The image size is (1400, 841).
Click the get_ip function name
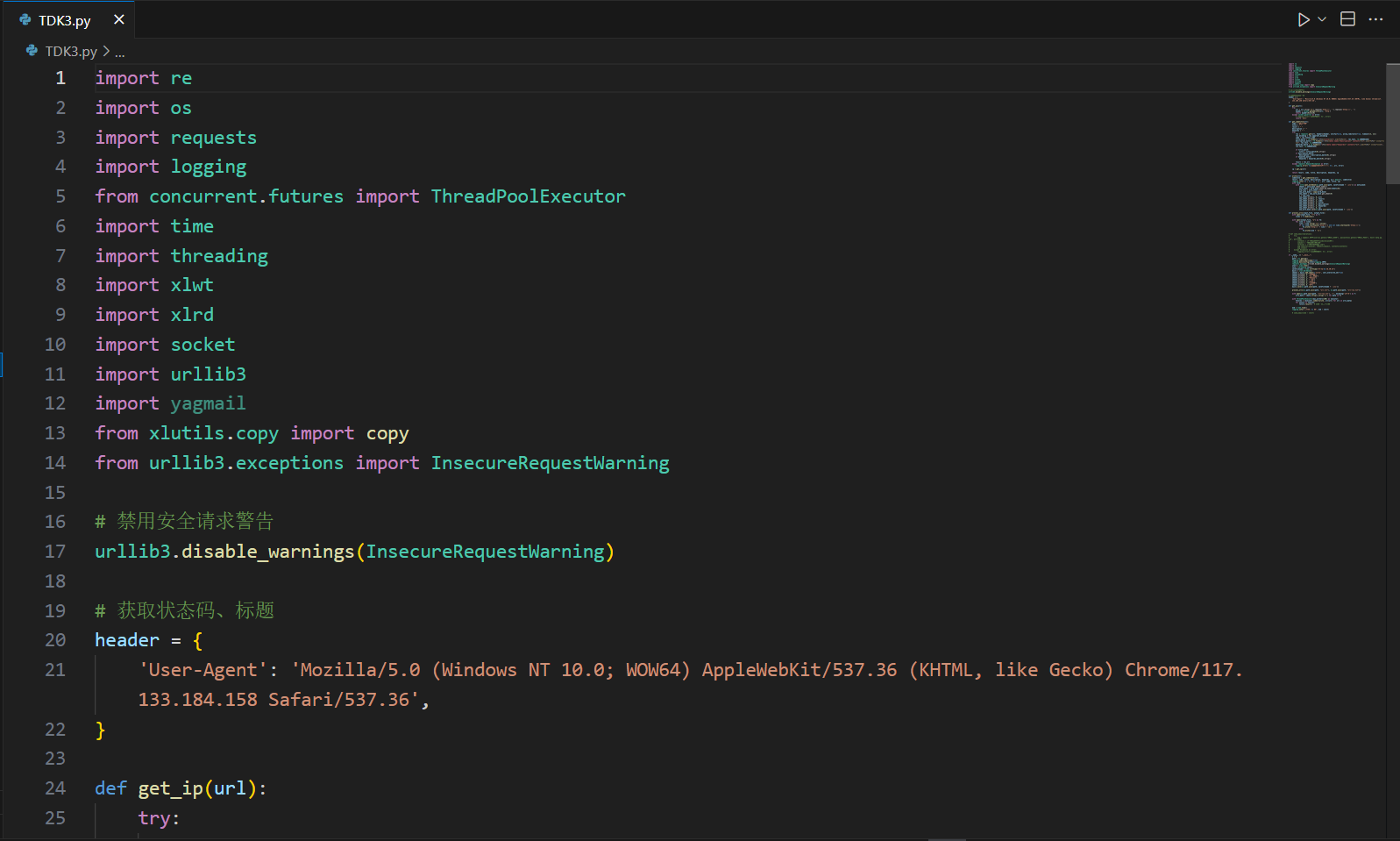[170, 788]
